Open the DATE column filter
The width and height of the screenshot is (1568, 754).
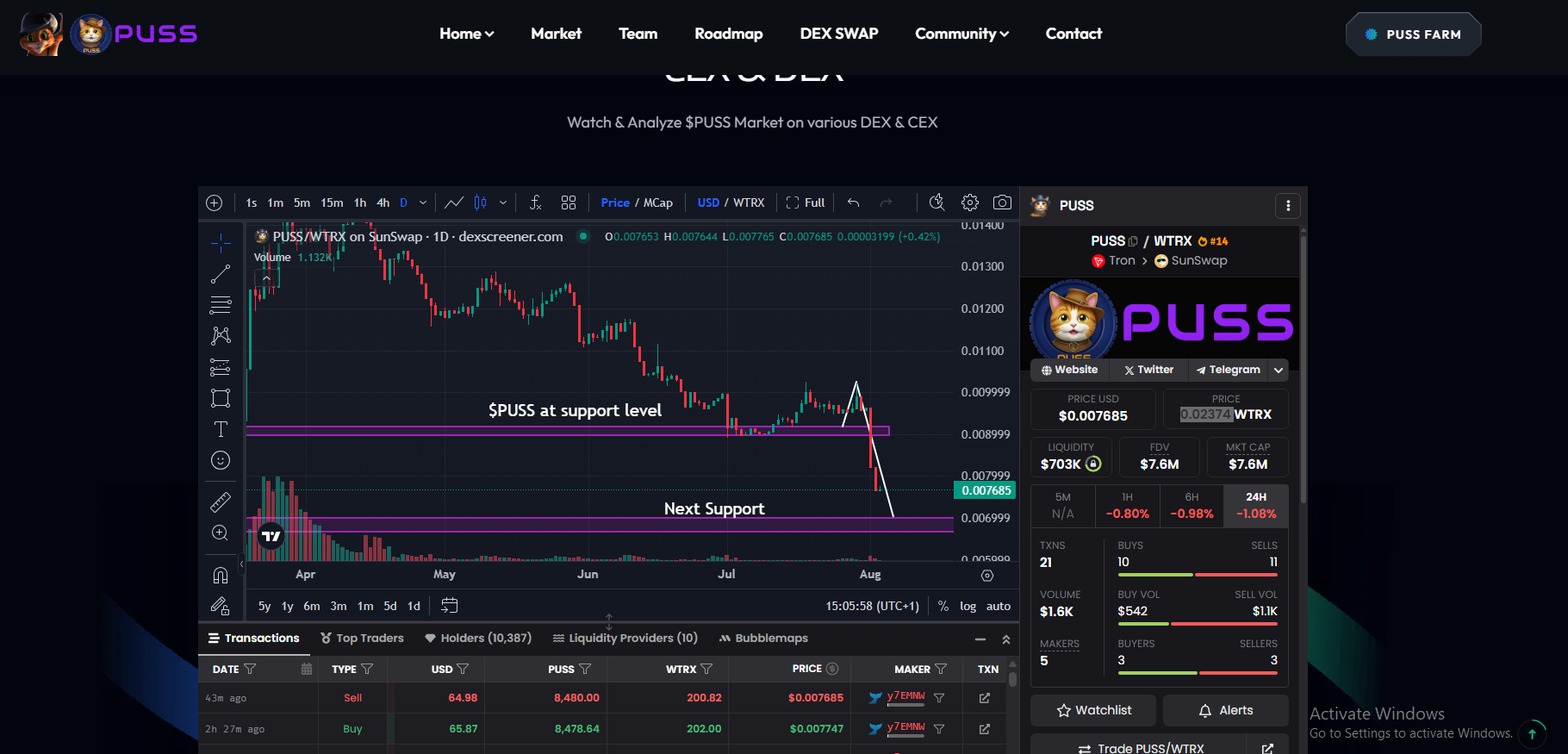point(250,669)
